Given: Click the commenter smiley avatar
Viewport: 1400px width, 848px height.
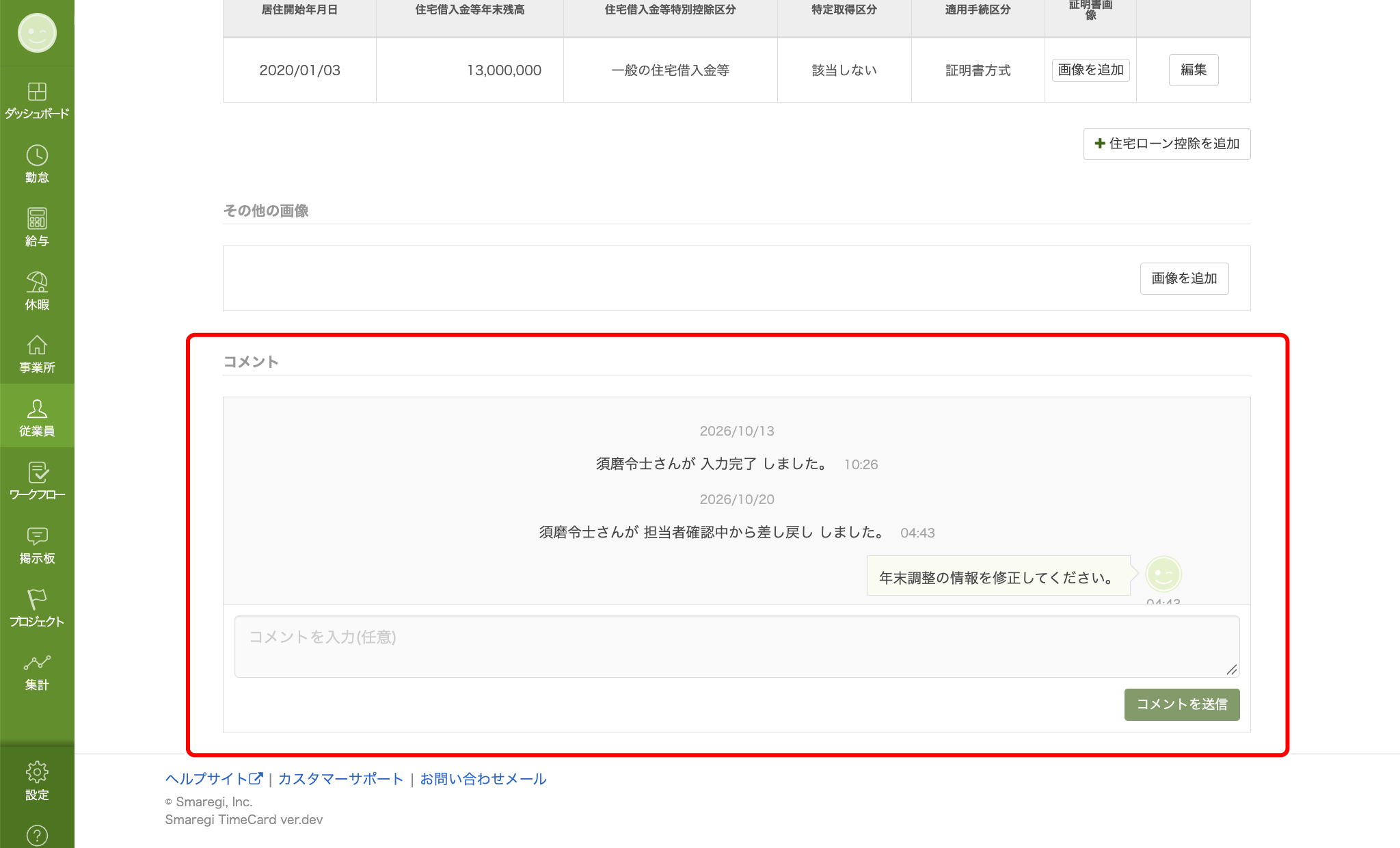Looking at the screenshot, I should [1163, 574].
